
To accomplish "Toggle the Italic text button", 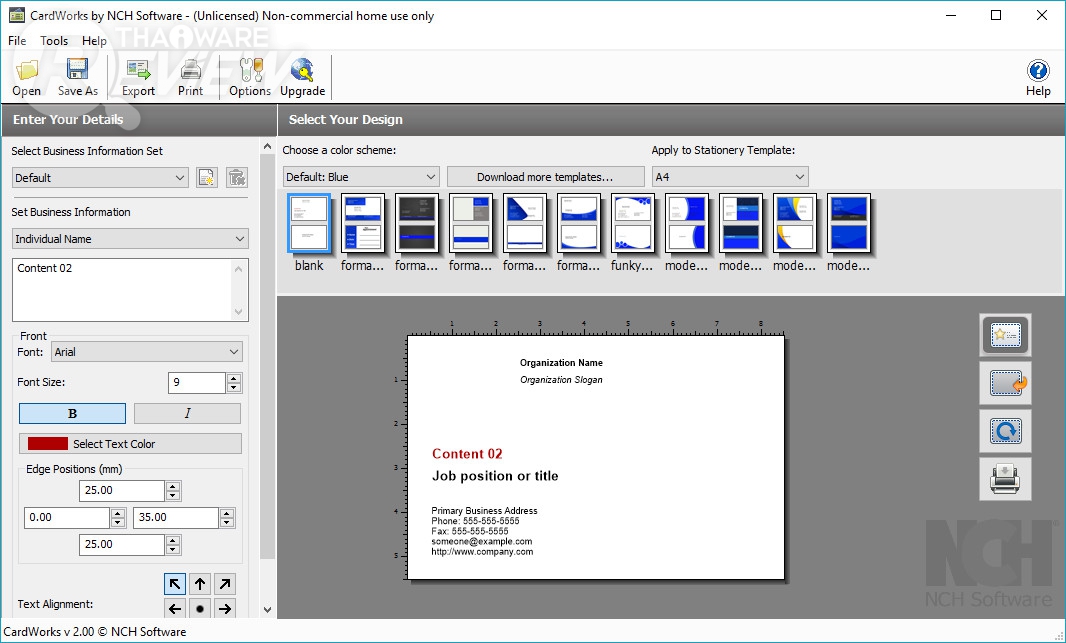I will tap(187, 414).
